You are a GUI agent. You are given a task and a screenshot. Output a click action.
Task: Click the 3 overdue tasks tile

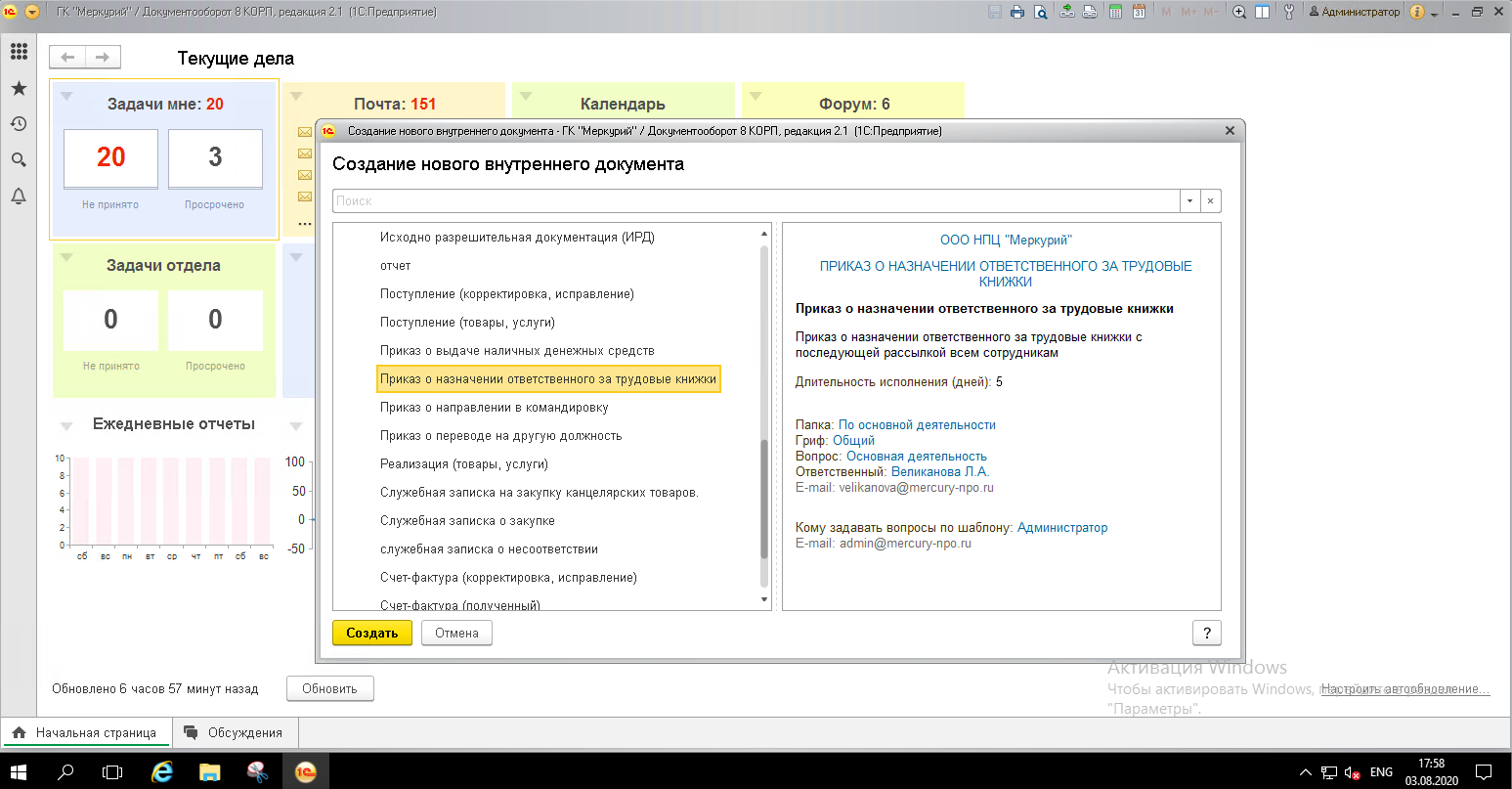pyautogui.click(x=215, y=158)
